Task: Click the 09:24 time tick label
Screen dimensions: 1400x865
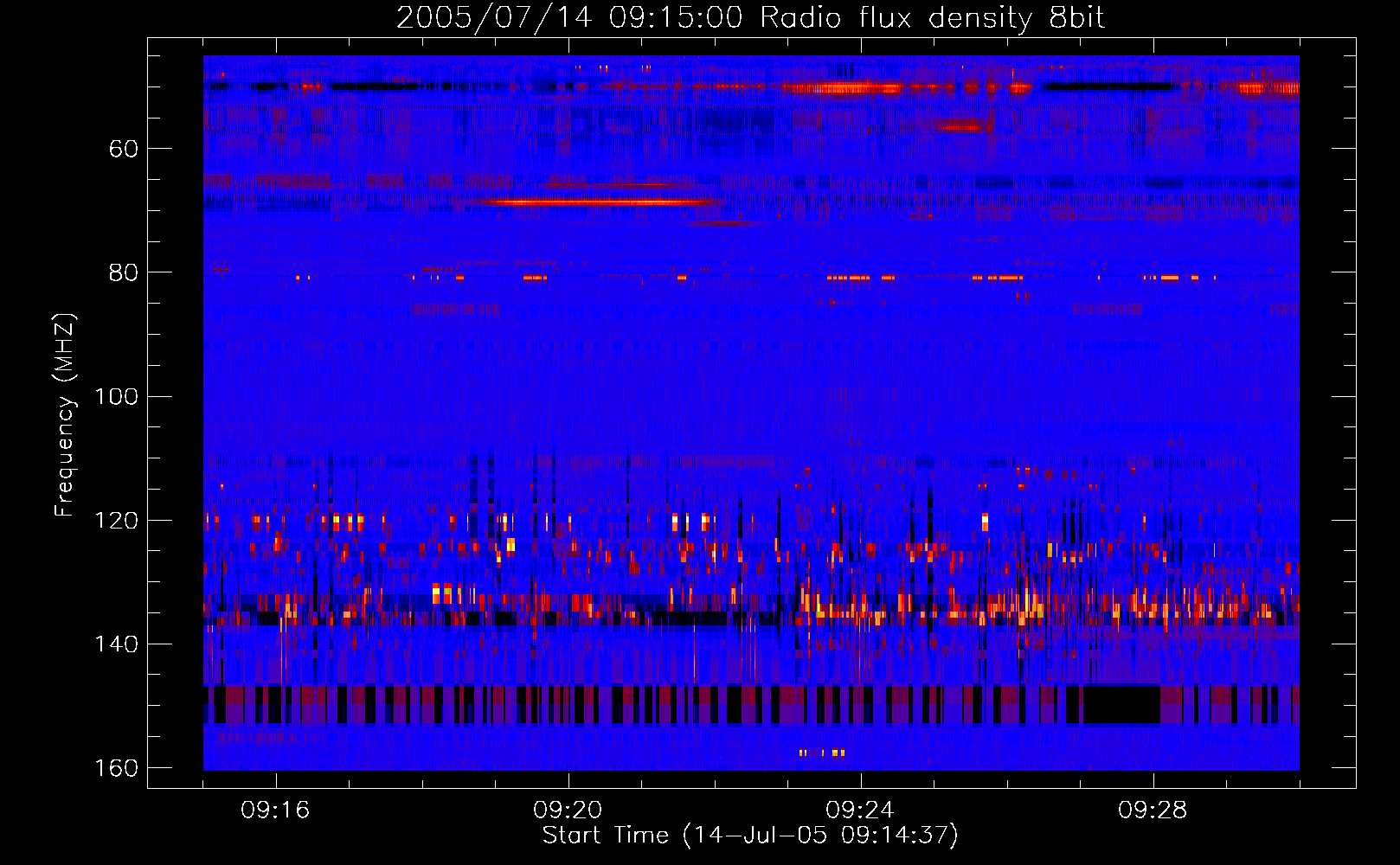Action: [x=860, y=810]
